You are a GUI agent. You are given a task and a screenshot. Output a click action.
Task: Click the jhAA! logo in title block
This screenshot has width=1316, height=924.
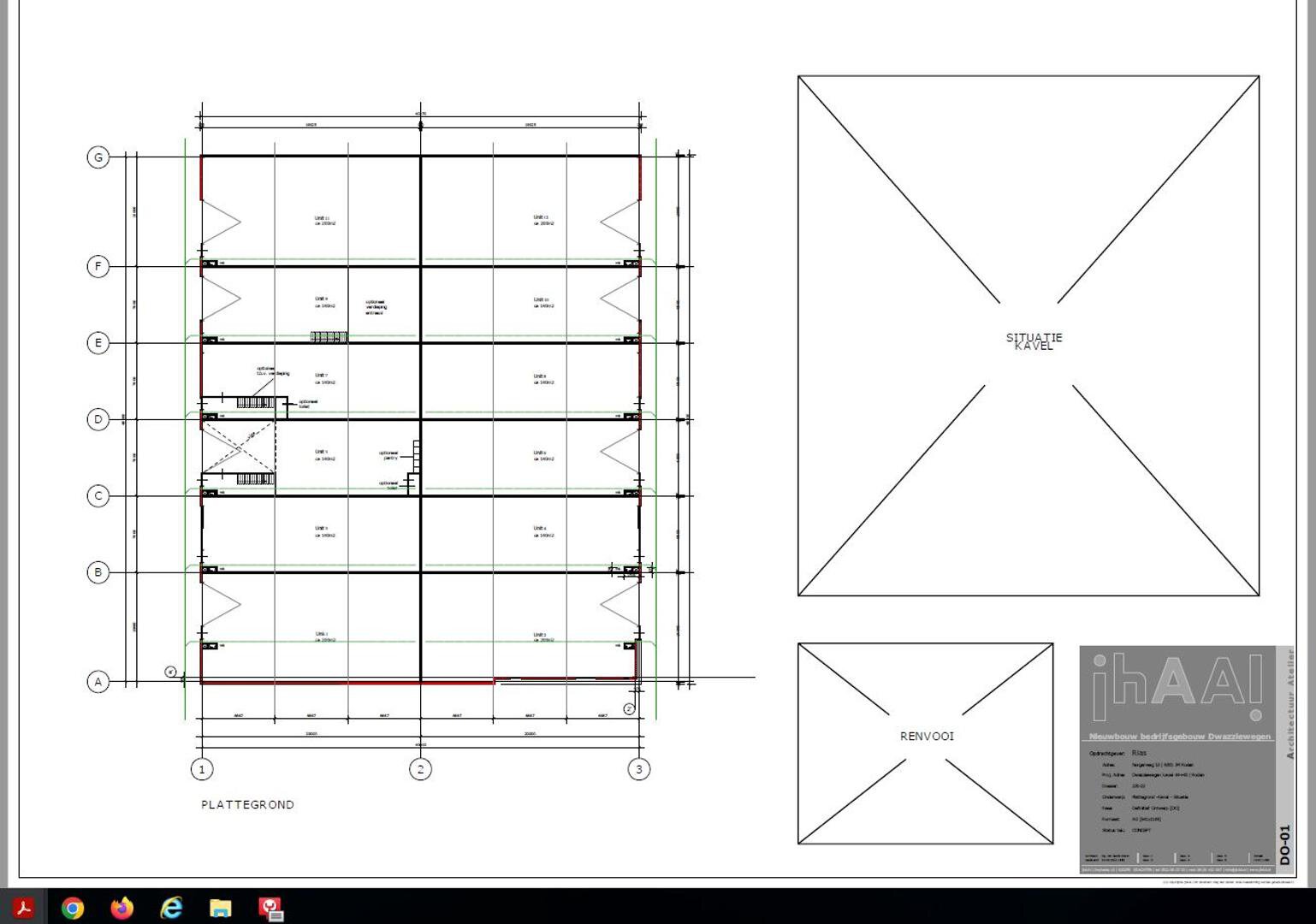pos(1177,687)
